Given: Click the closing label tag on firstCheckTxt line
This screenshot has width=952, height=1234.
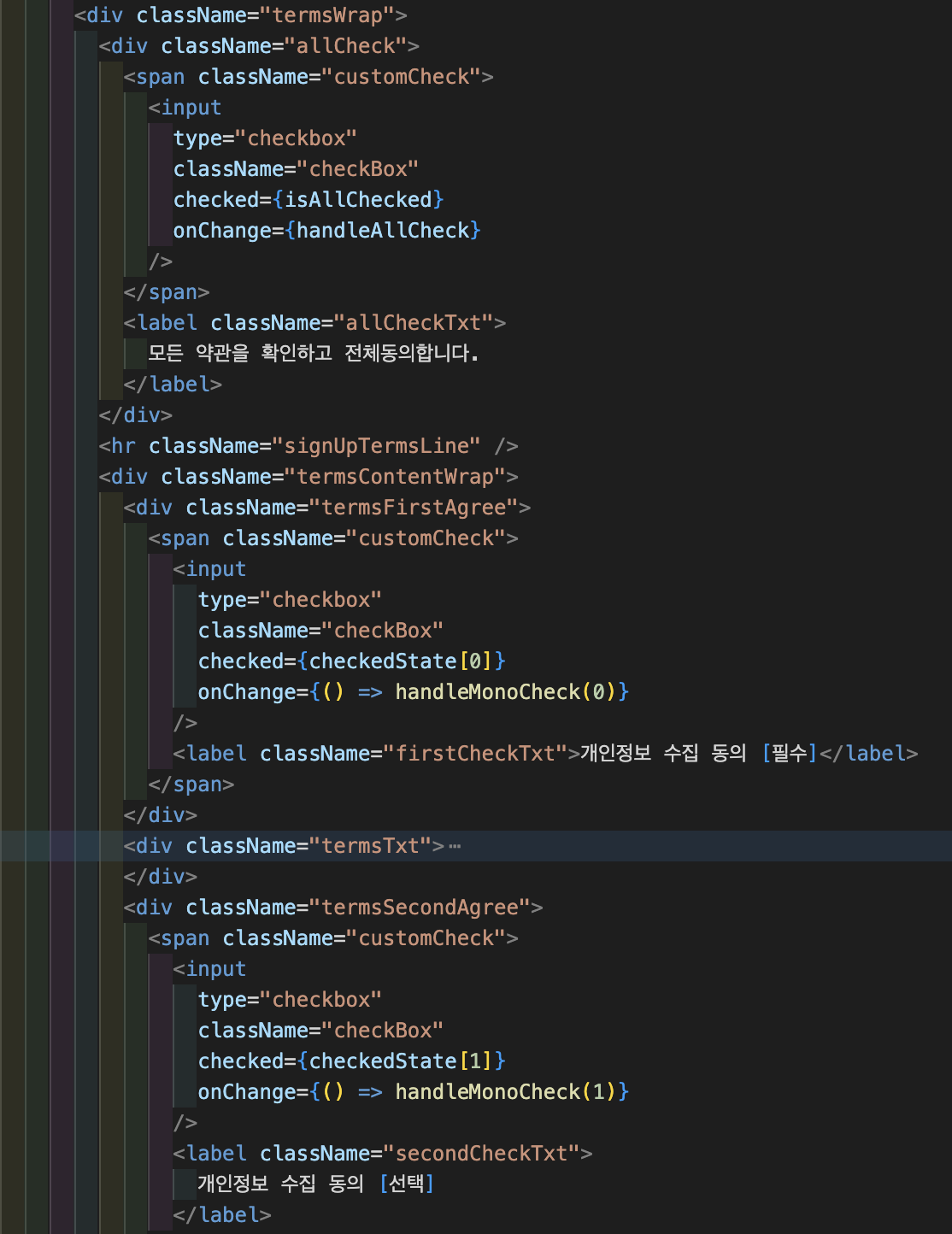Looking at the screenshot, I should click(869, 754).
